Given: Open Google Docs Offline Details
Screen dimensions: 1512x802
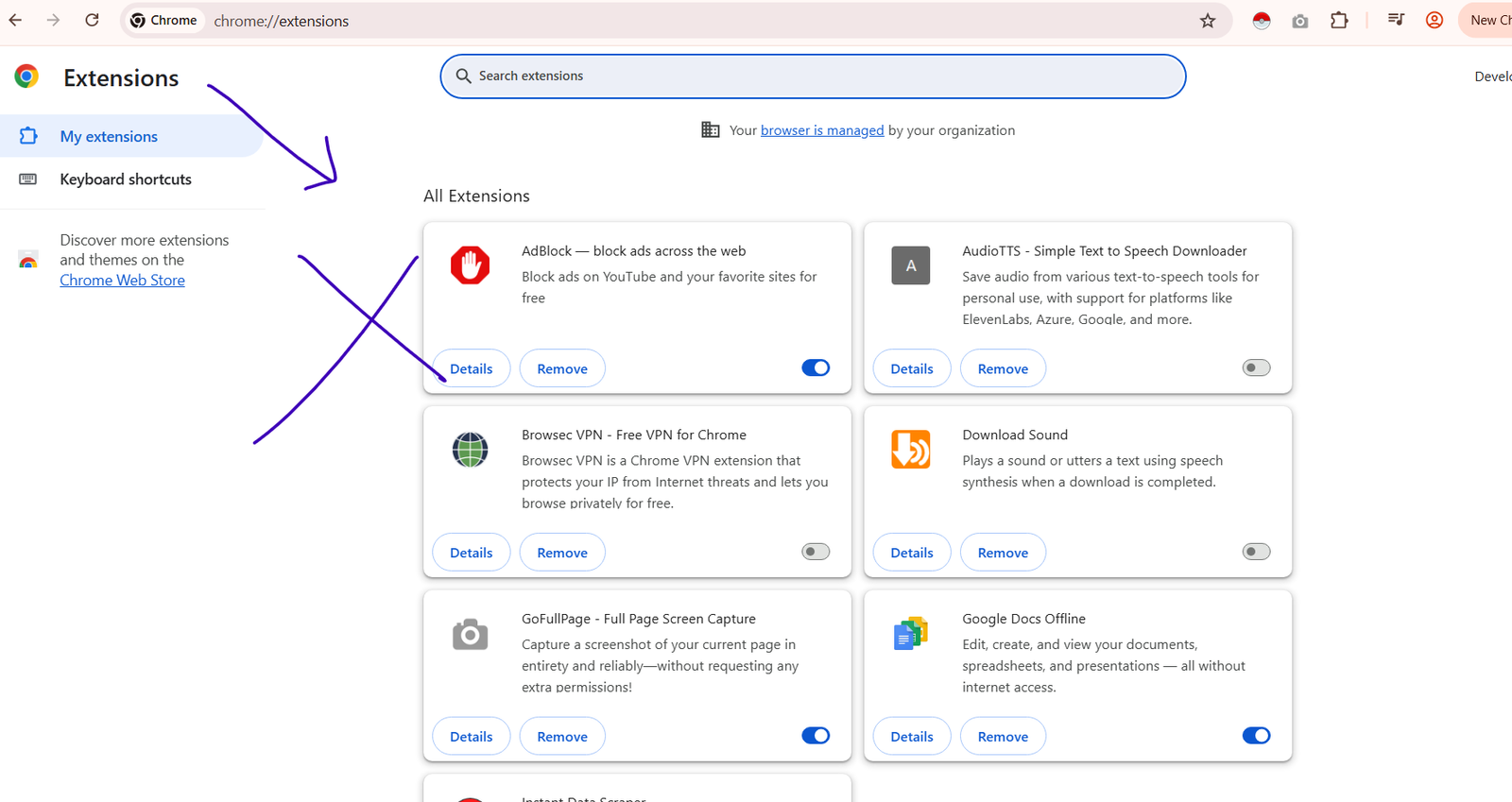Looking at the screenshot, I should (912, 737).
